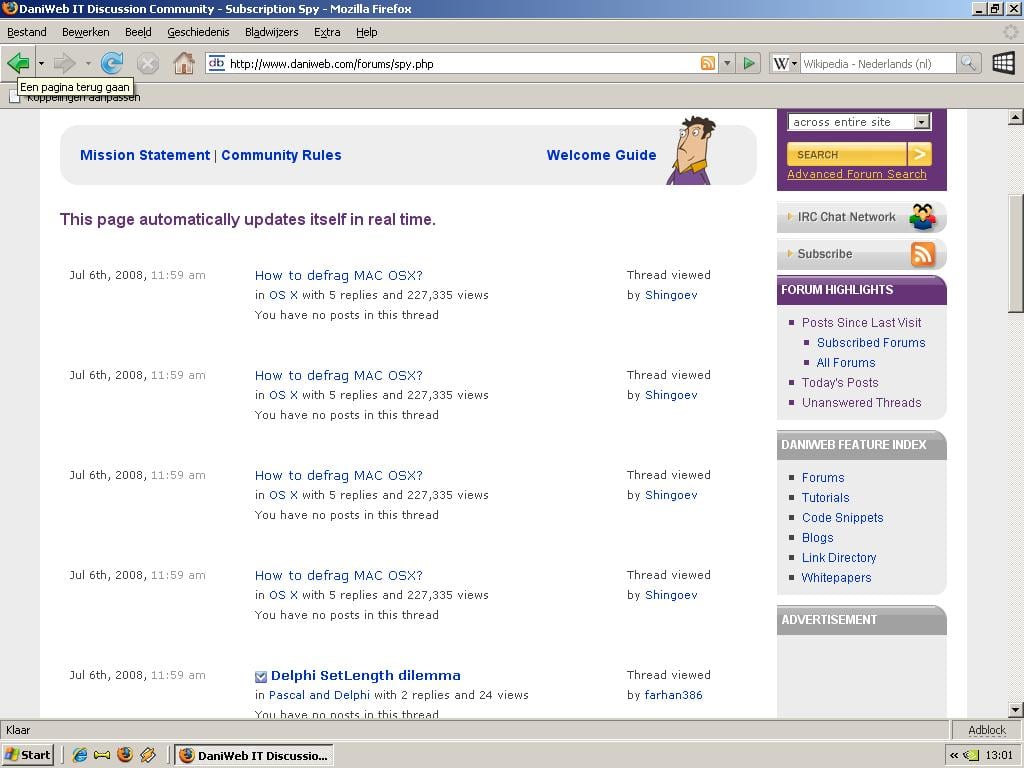
Task: Click the orange striped quick launch icon
Action: point(148,755)
